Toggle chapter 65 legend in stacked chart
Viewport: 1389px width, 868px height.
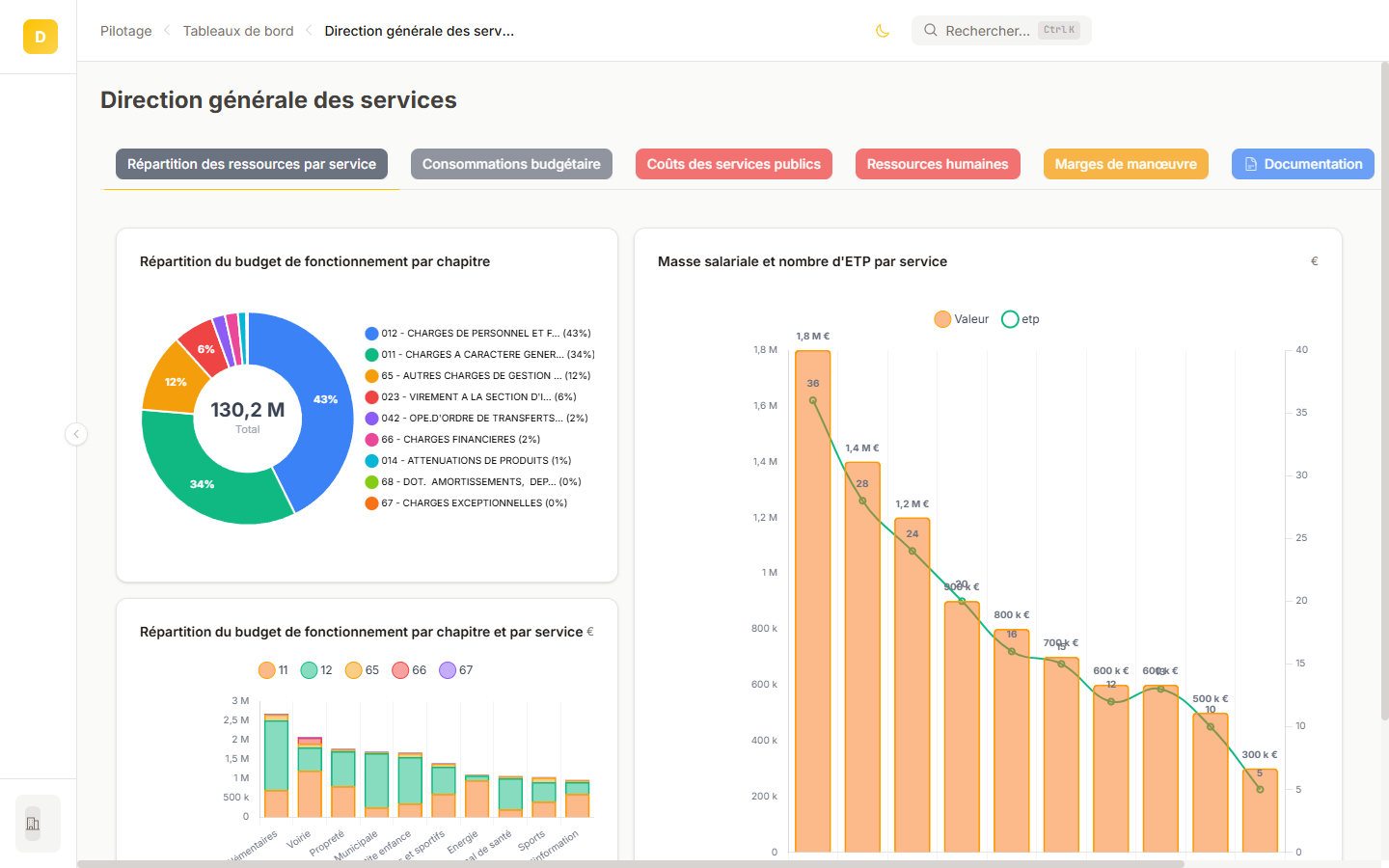[x=363, y=670]
